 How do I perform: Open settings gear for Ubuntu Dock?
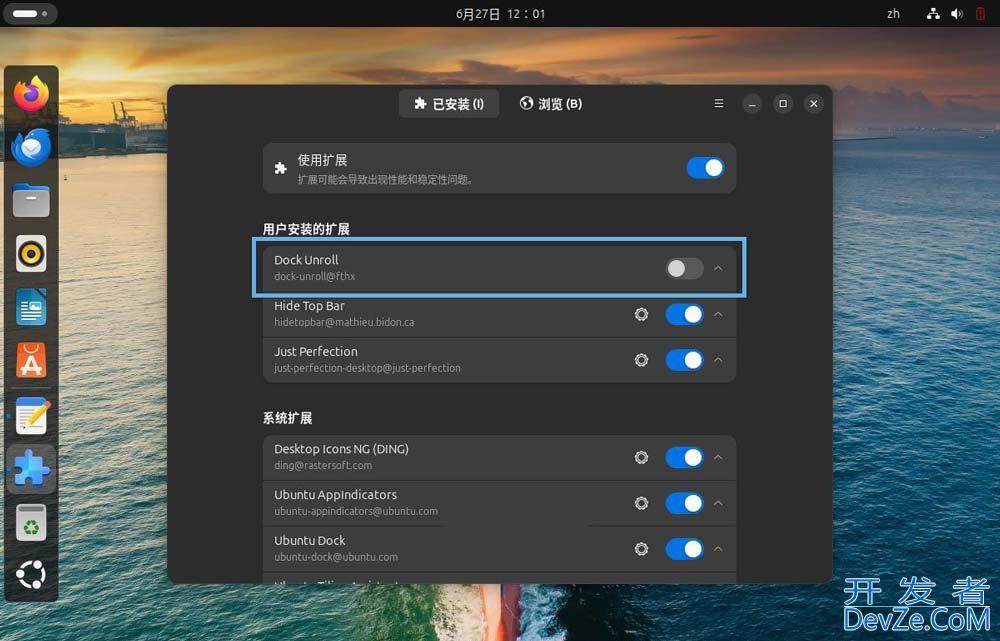(x=642, y=549)
